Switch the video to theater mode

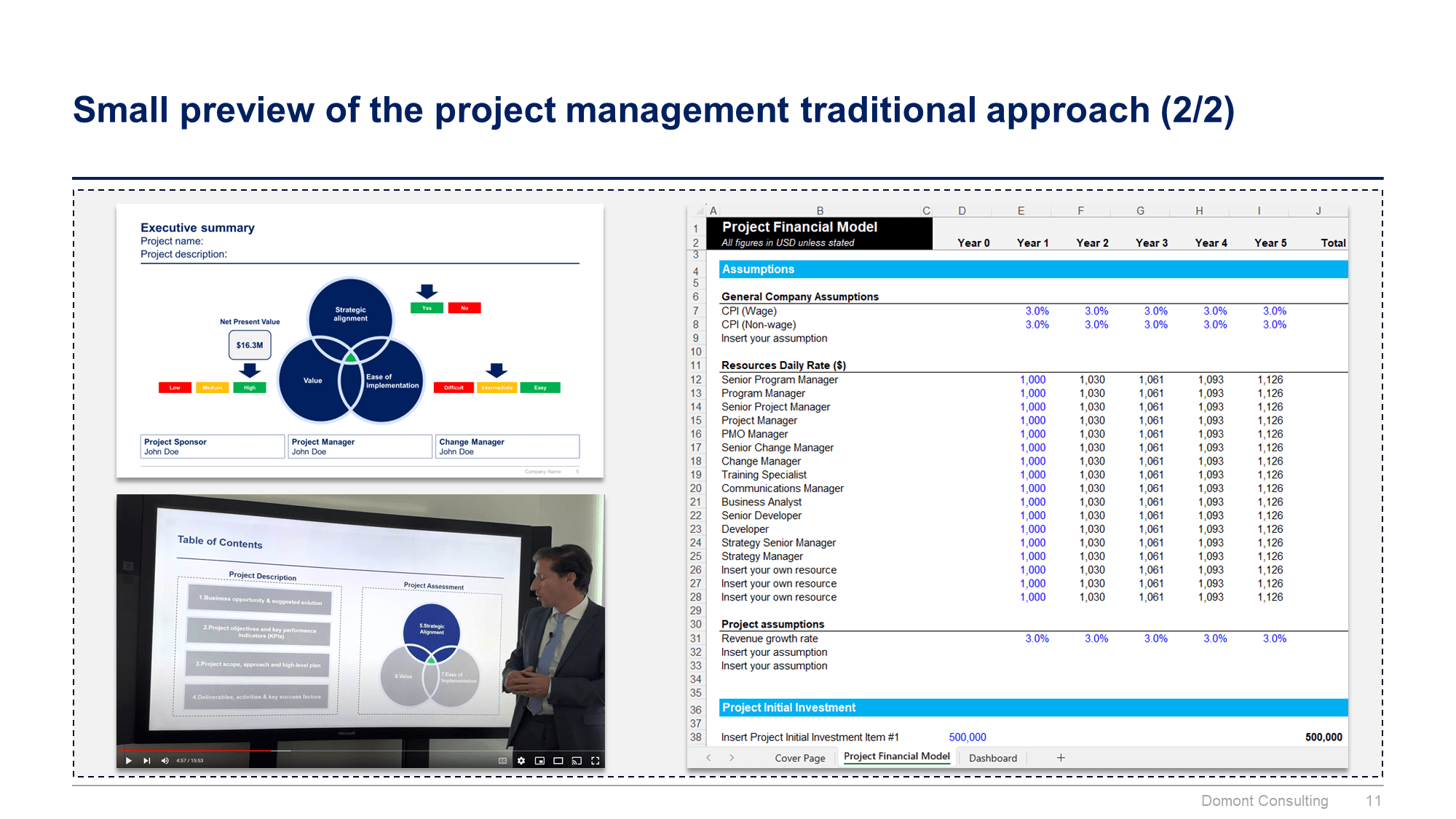[558, 760]
